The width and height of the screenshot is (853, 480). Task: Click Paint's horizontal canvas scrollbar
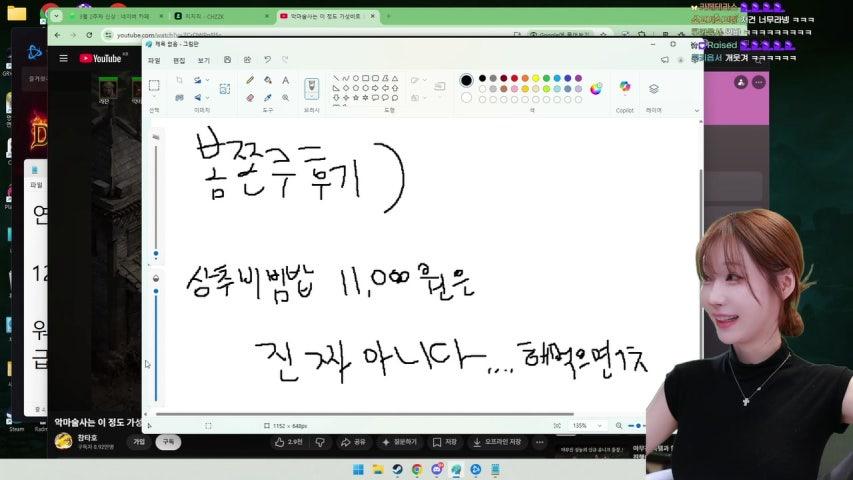tap(364, 414)
